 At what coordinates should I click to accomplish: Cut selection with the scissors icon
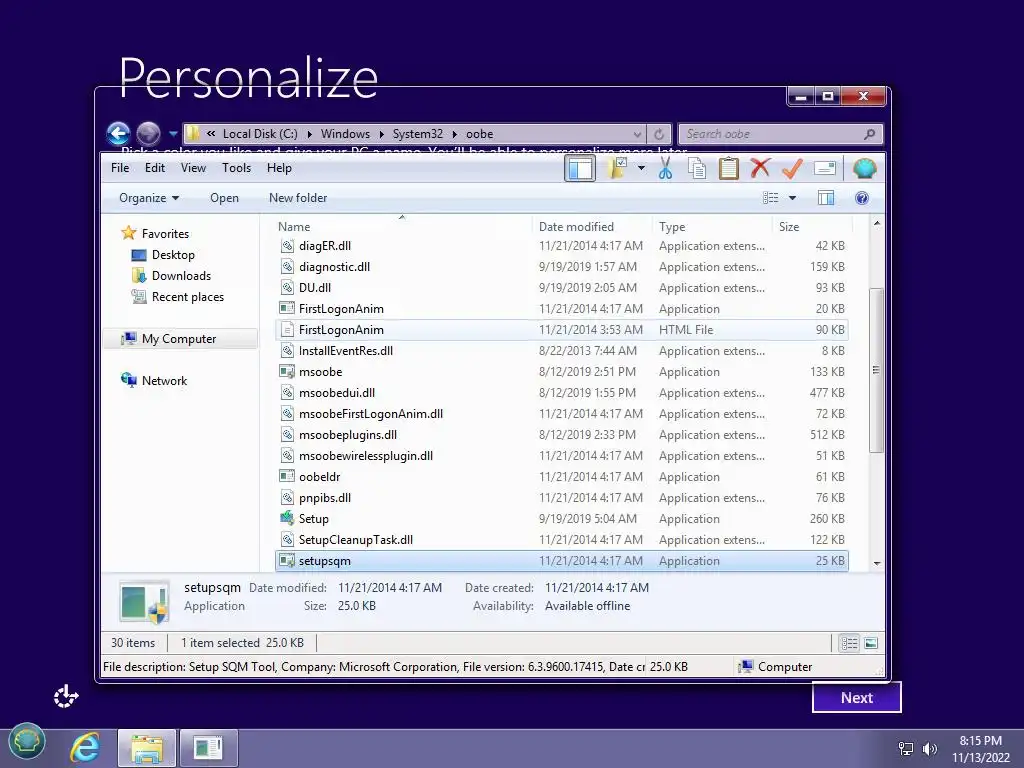tap(665, 168)
